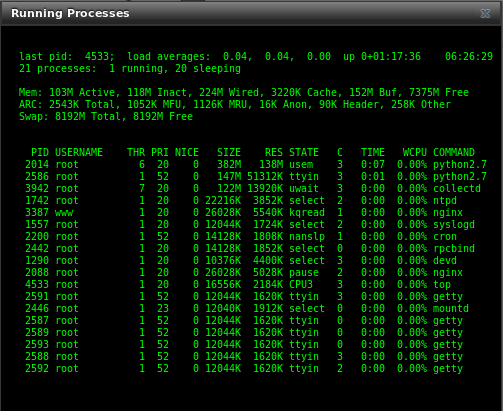This screenshot has width=503, height=411.
Task: Click the top process row with PID 4533
Action: coord(238,284)
